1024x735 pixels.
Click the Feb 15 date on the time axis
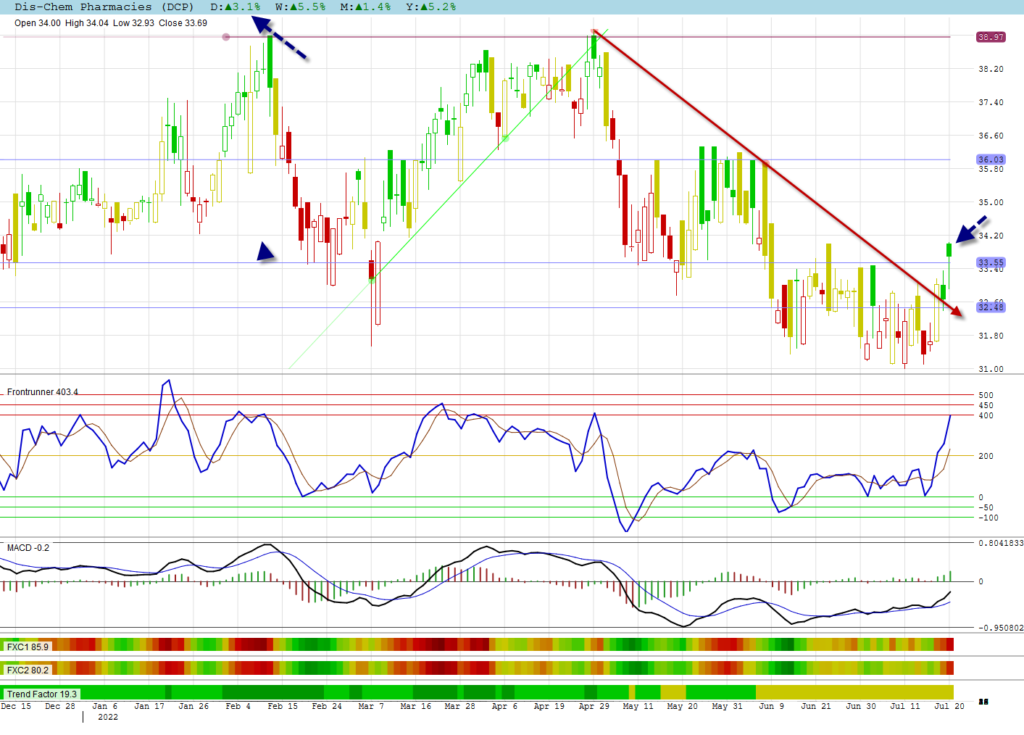click(x=282, y=706)
